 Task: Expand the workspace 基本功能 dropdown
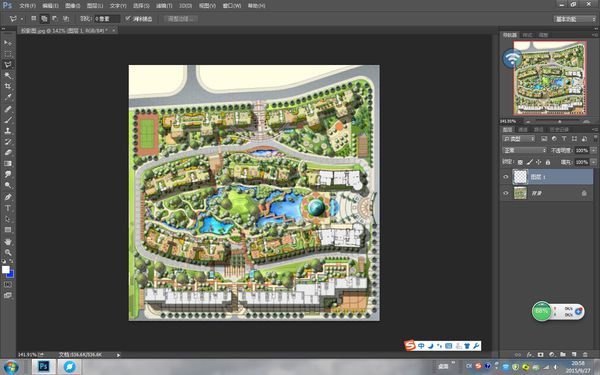click(574, 19)
